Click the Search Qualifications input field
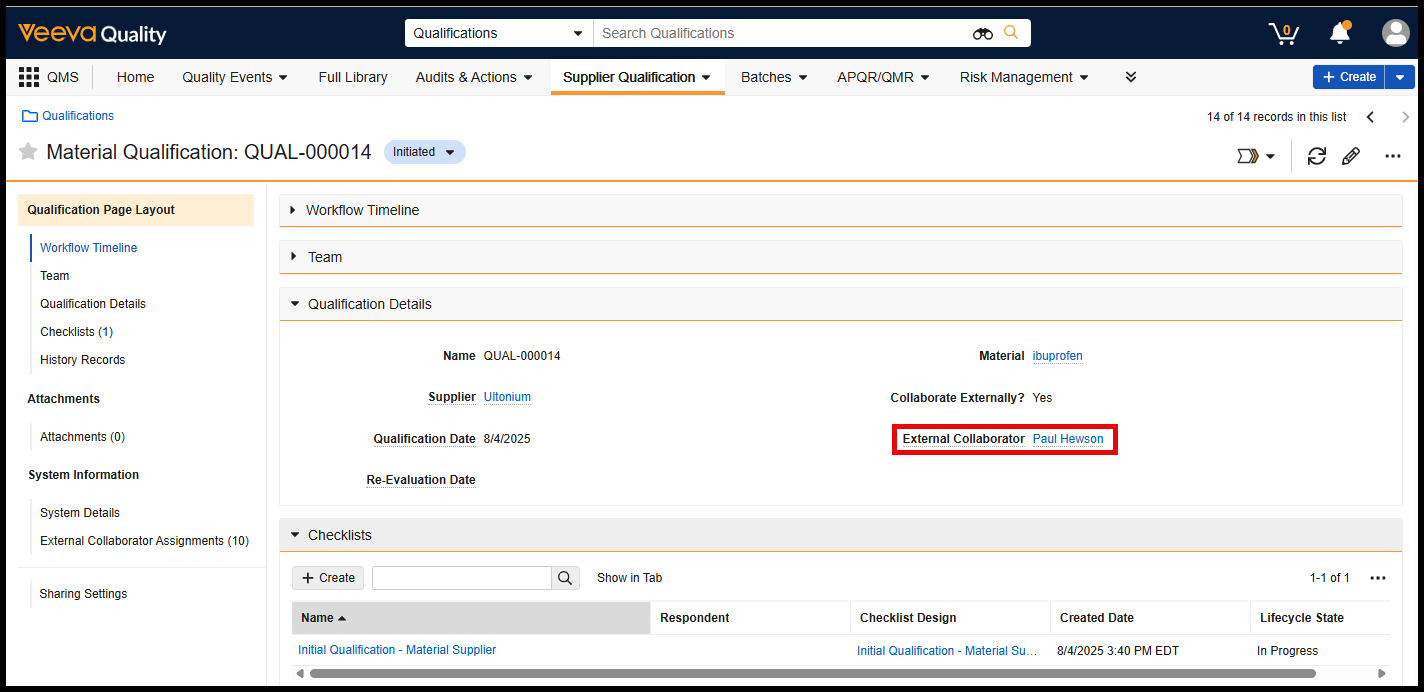Image resolution: width=1424 pixels, height=692 pixels. coord(782,33)
